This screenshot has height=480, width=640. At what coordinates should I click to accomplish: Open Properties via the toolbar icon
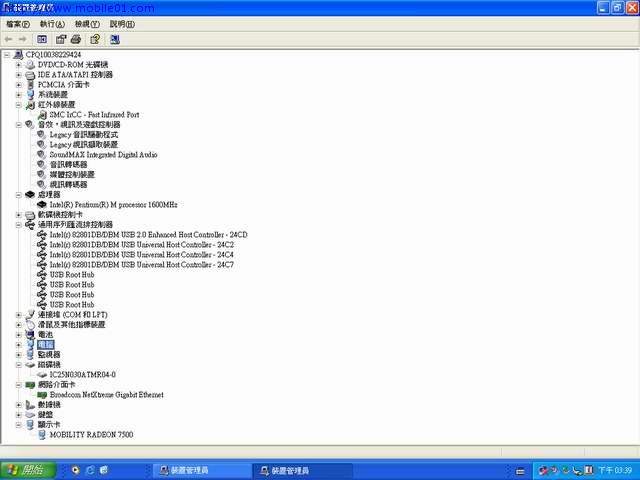pos(61,39)
